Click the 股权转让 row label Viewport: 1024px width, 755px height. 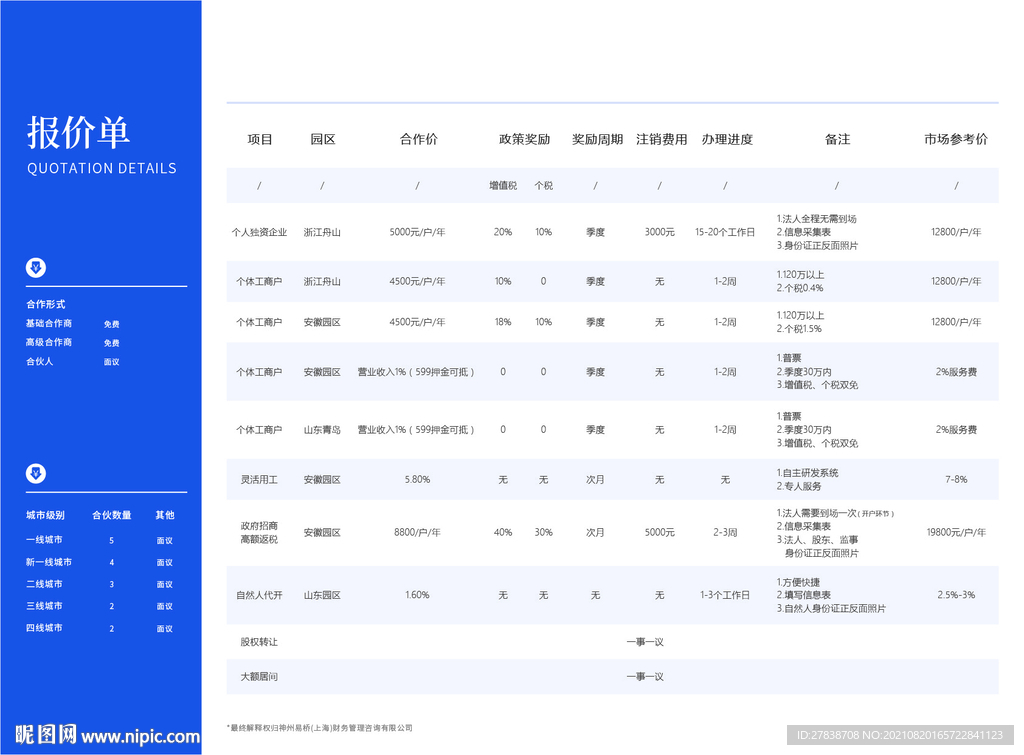259,642
